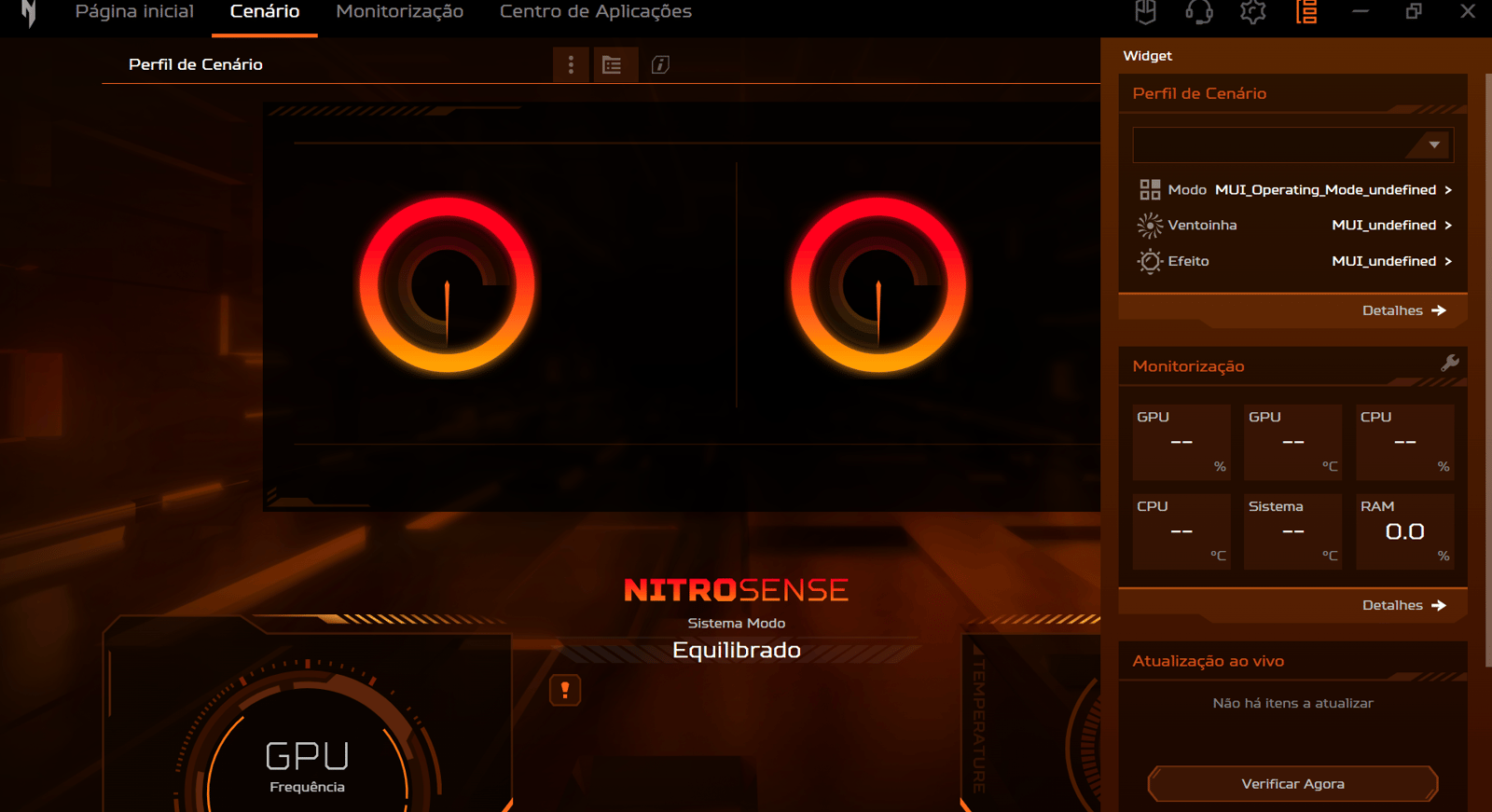Click the Equilibrado system mode label
The image size is (1492, 812).
click(737, 650)
